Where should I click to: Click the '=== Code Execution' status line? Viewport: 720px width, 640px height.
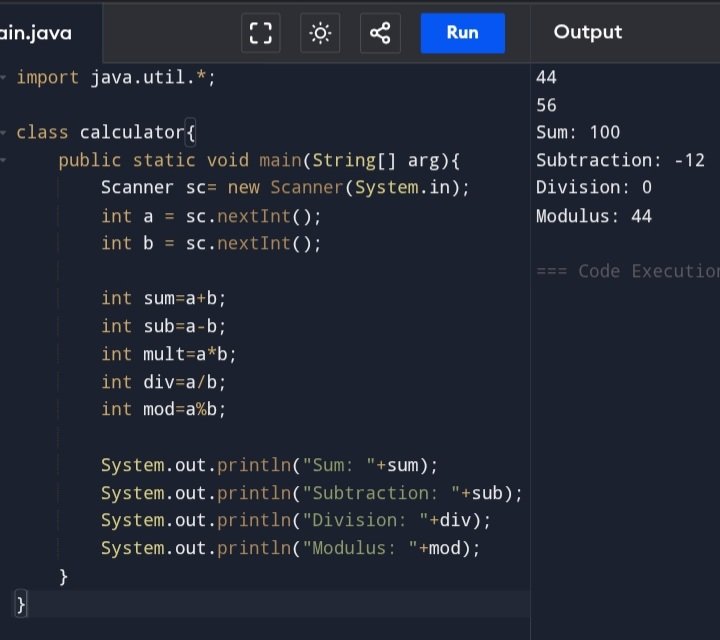[628, 271]
